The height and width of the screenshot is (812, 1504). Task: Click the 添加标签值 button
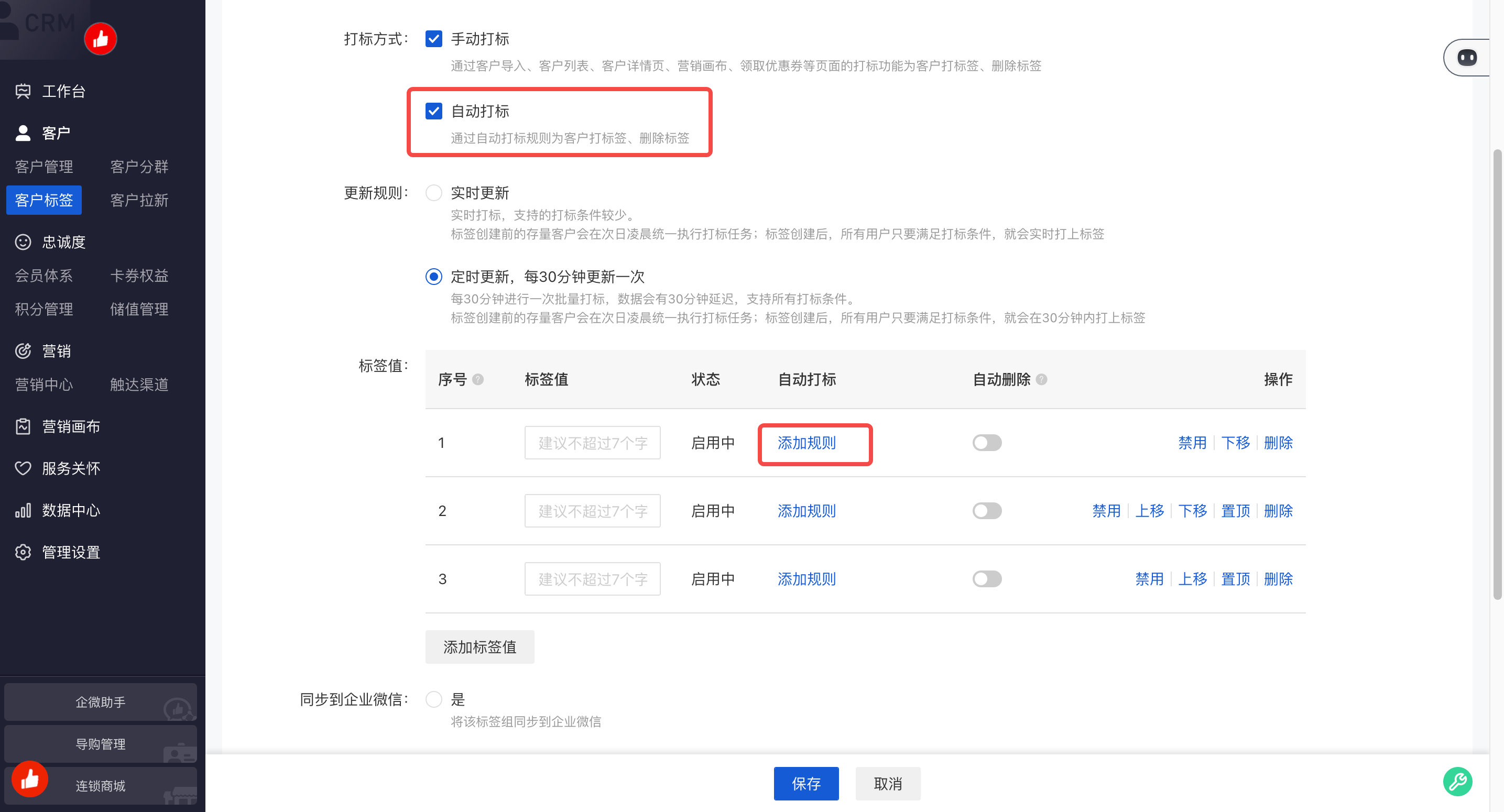click(x=480, y=647)
